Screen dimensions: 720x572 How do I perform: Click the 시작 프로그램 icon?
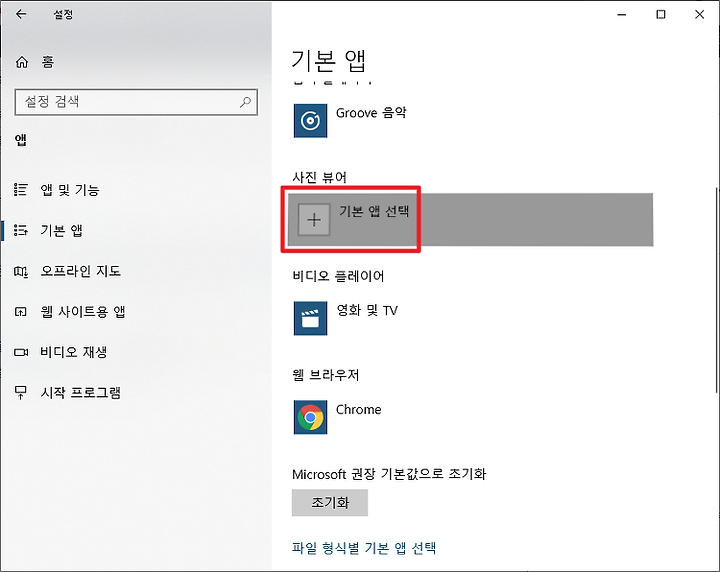21,393
